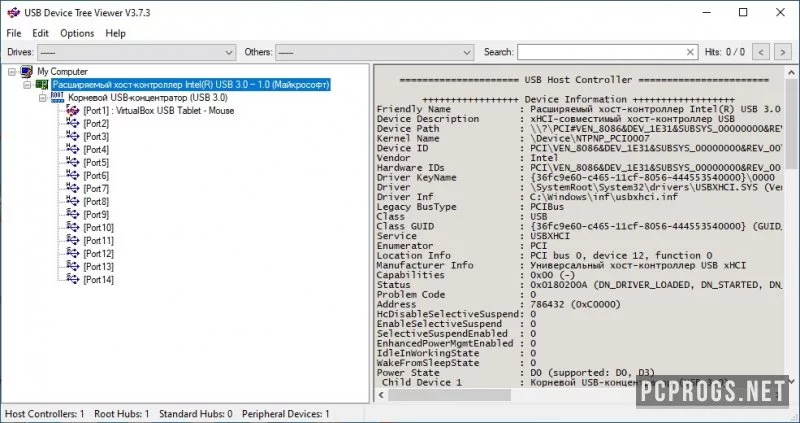Select the [Port2] tree entry
The width and height of the screenshot is (800, 423).
(x=96, y=123)
